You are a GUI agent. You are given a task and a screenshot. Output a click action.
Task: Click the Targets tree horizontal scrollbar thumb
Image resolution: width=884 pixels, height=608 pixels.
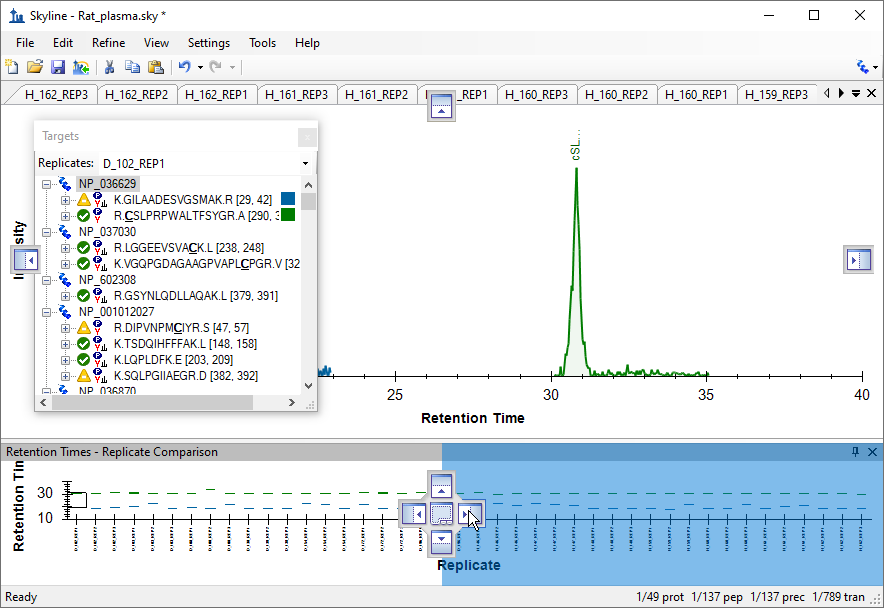coord(152,402)
